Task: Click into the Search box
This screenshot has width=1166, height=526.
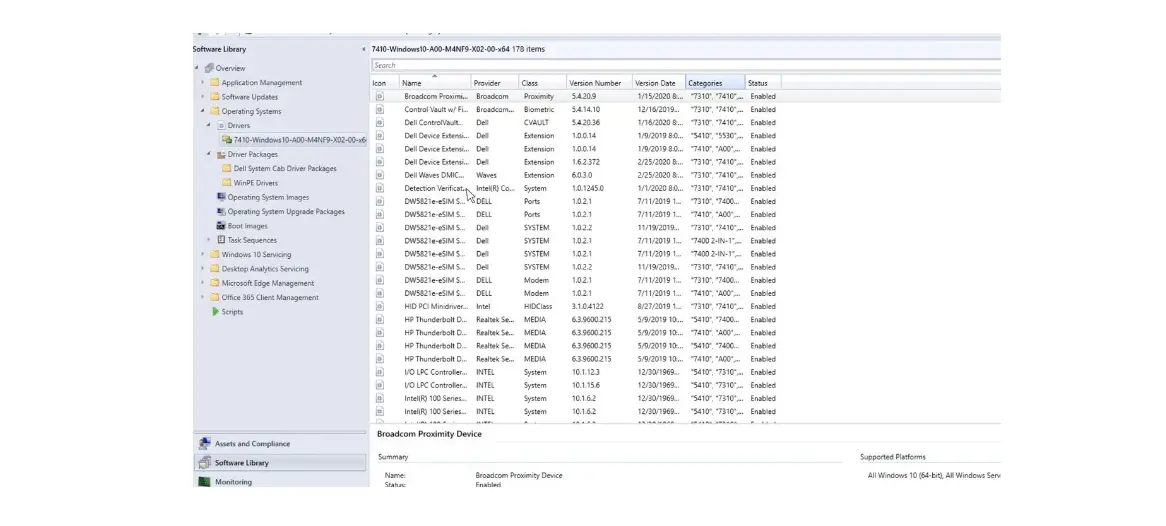Action: [x=685, y=65]
